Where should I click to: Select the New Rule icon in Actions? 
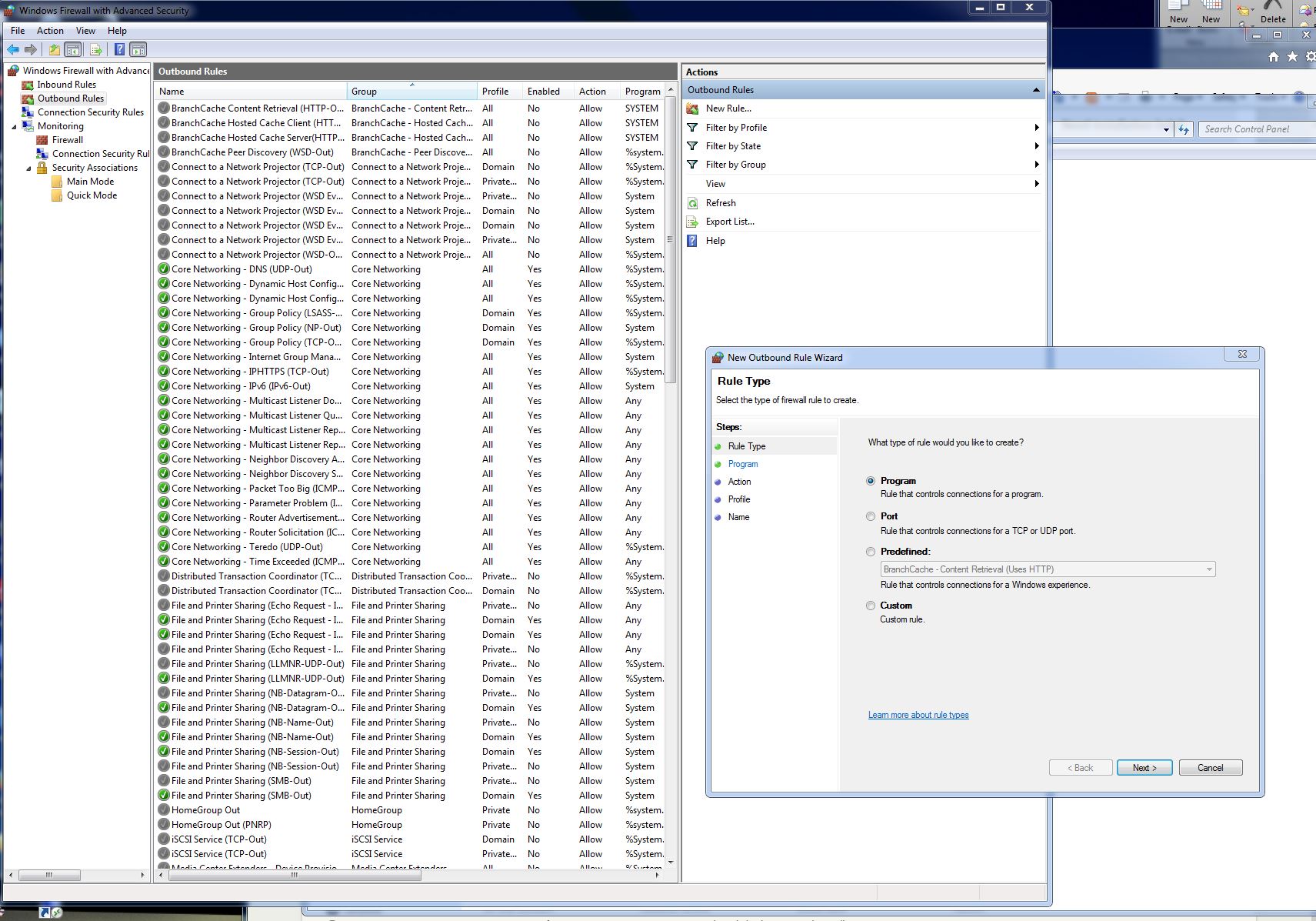pos(693,108)
